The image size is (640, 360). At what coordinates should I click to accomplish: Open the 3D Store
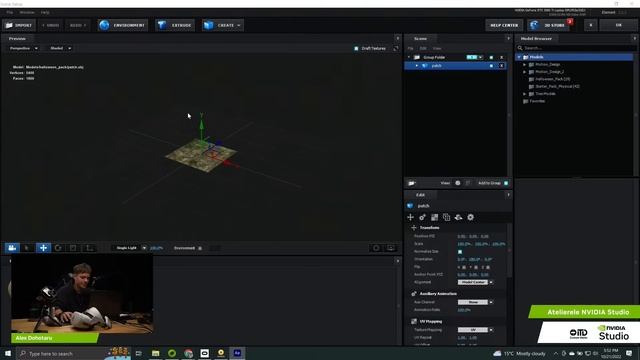tap(548, 25)
